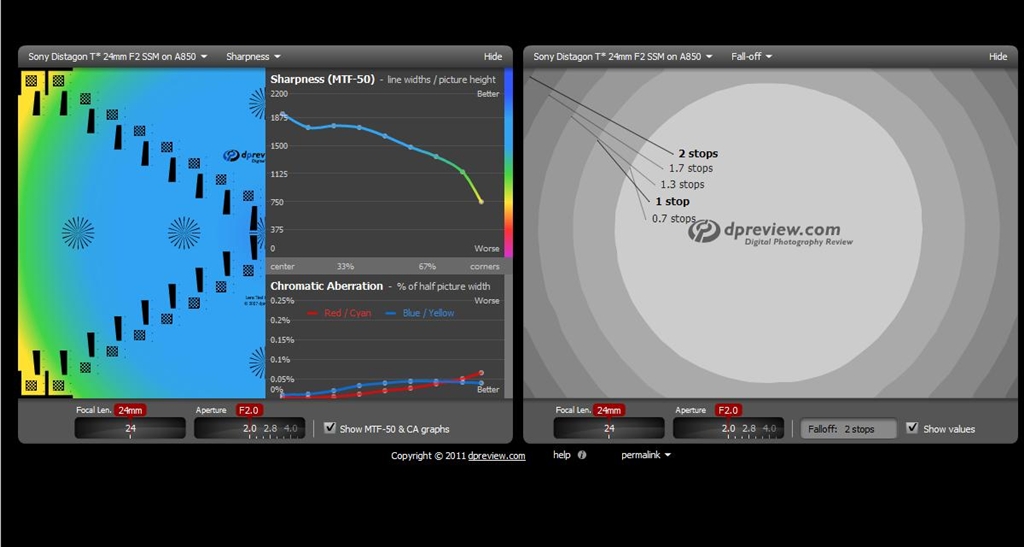Click the sharpness rainbow color scale bar
This screenshot has height=547, width=1024.
[508, 163]
